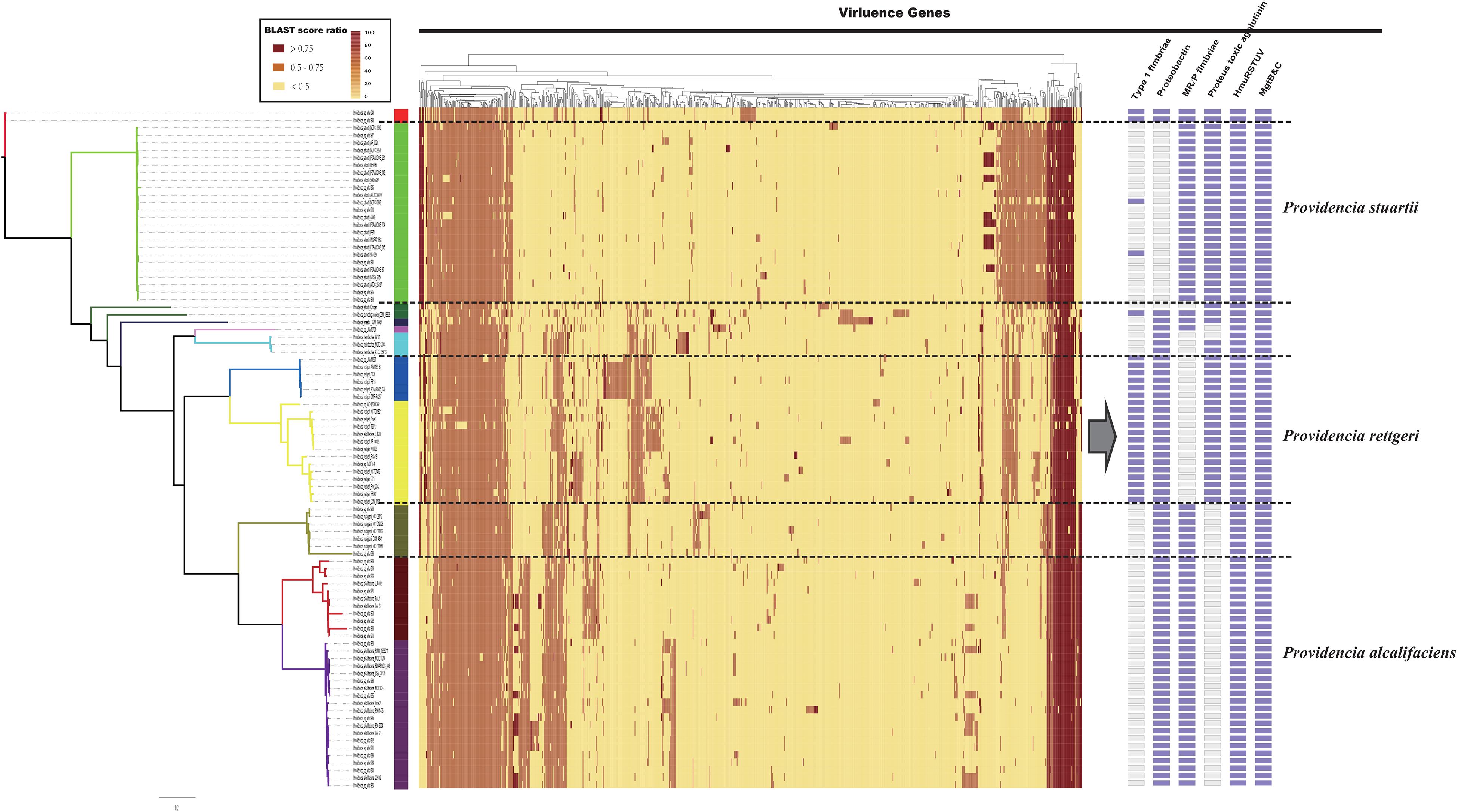Click the 'Proteobactin' column label
1458x812 pixels.
tap(1173, 71)
